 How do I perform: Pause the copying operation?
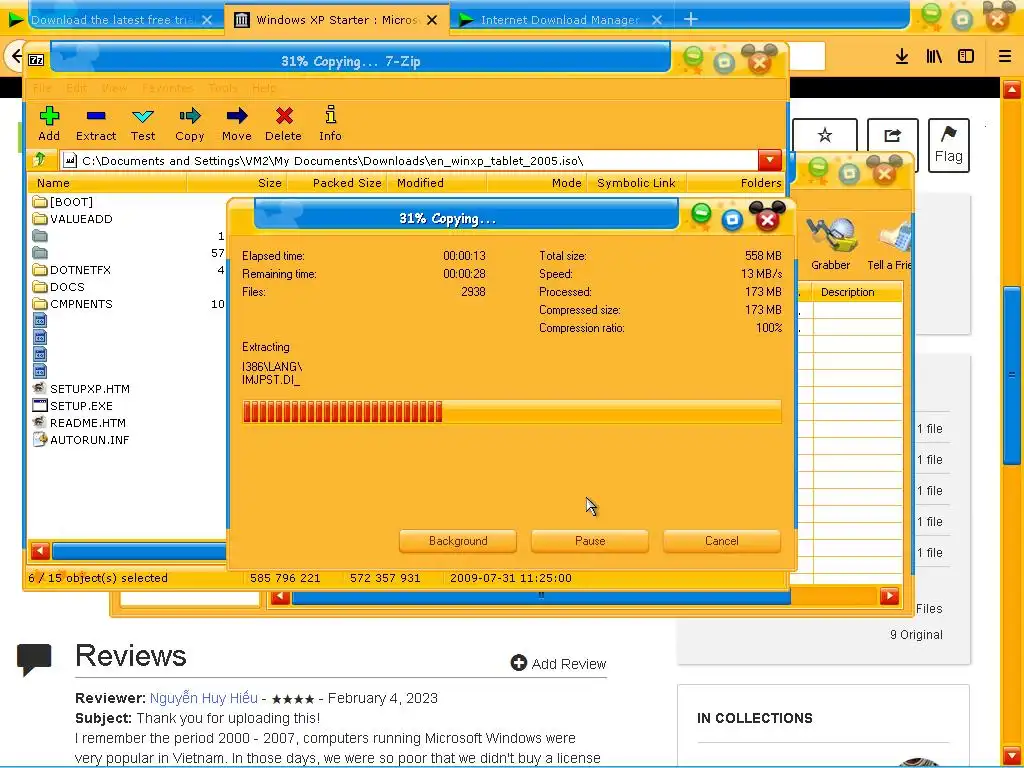tap(590, 541)
